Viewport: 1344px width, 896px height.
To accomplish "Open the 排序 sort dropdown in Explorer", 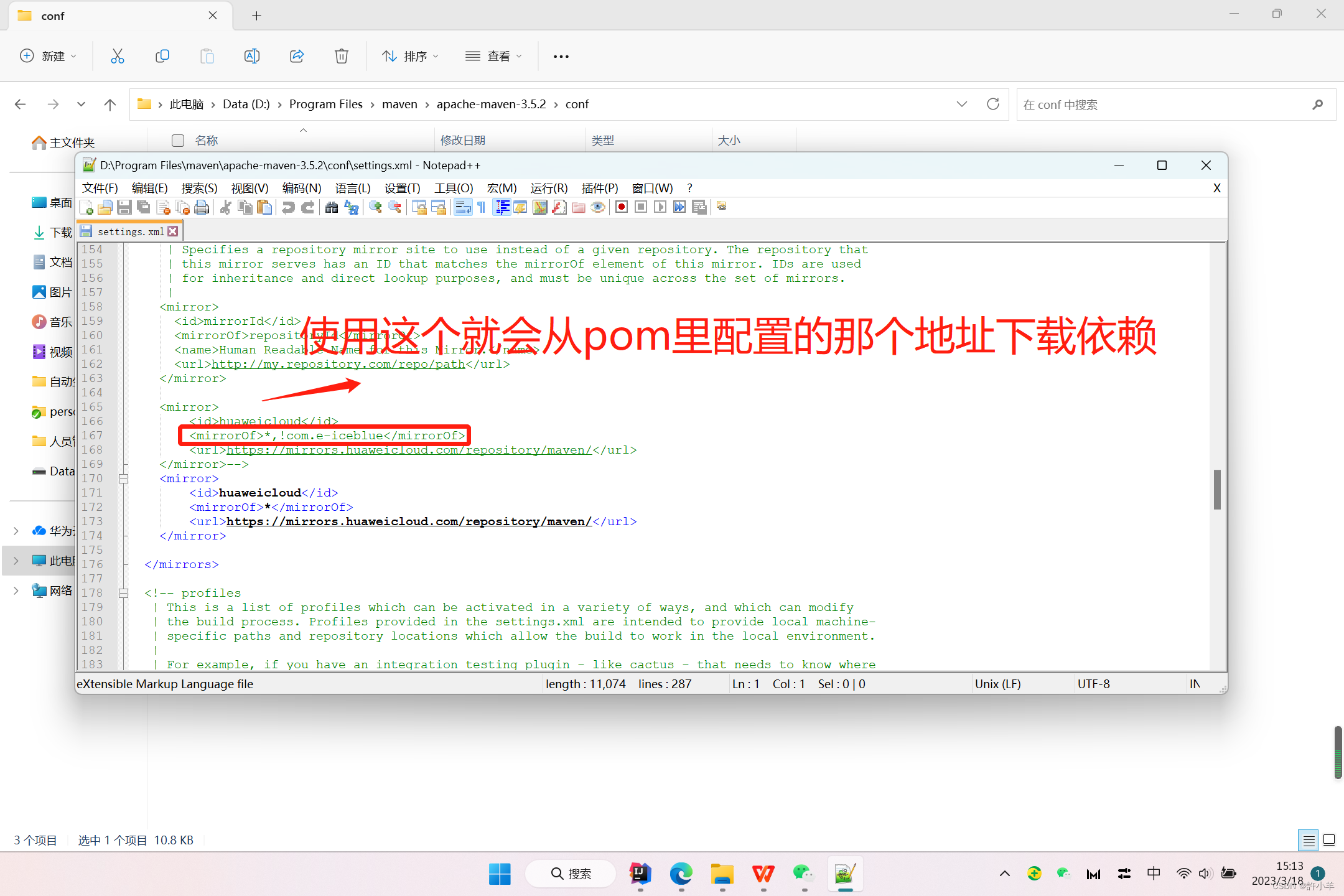I will coord(410,56).
